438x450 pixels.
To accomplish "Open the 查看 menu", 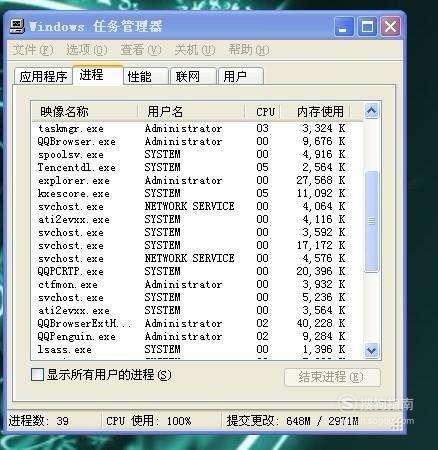I will (x=140, y=50).
